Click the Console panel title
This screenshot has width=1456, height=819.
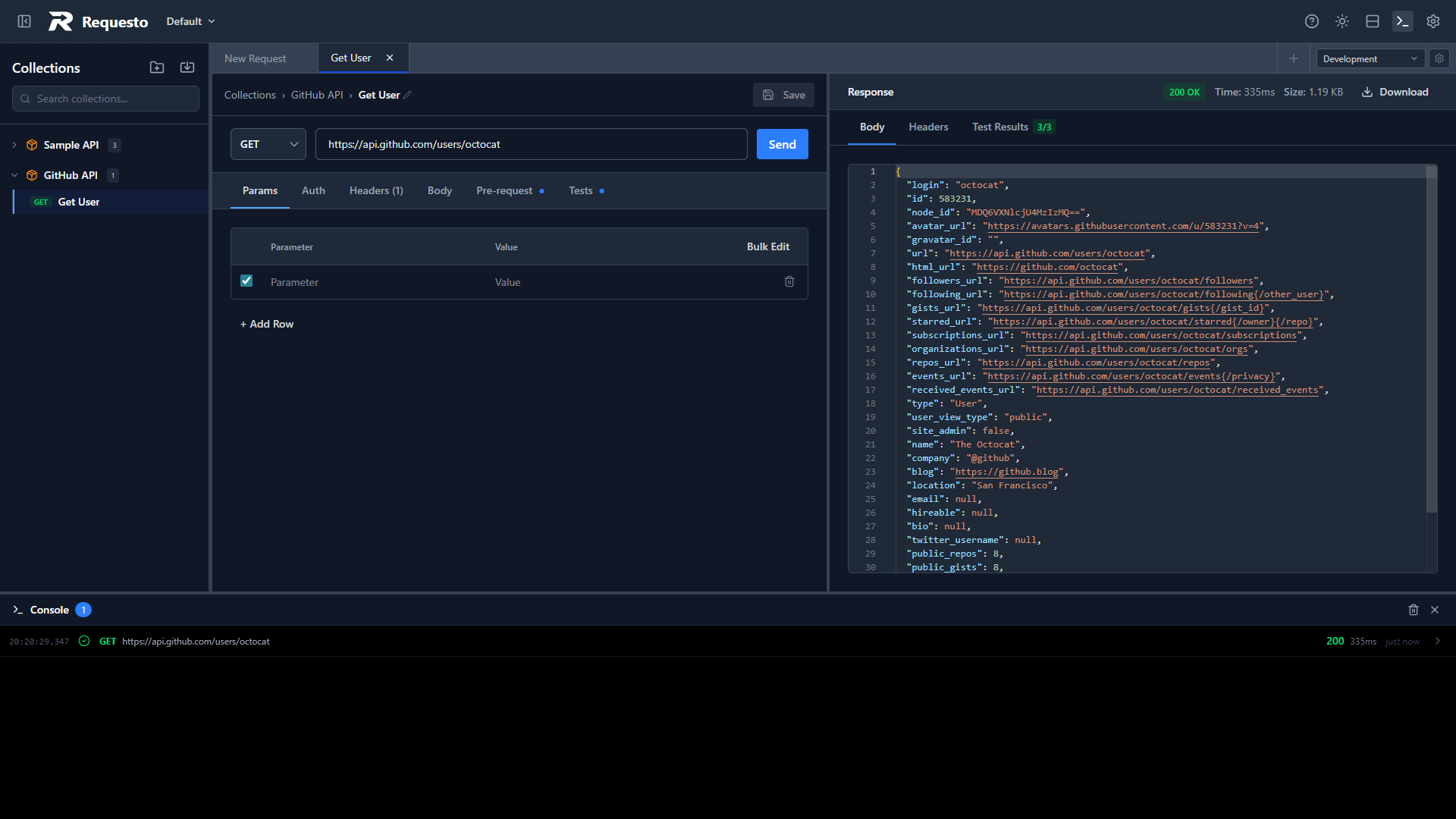[49, 610]
